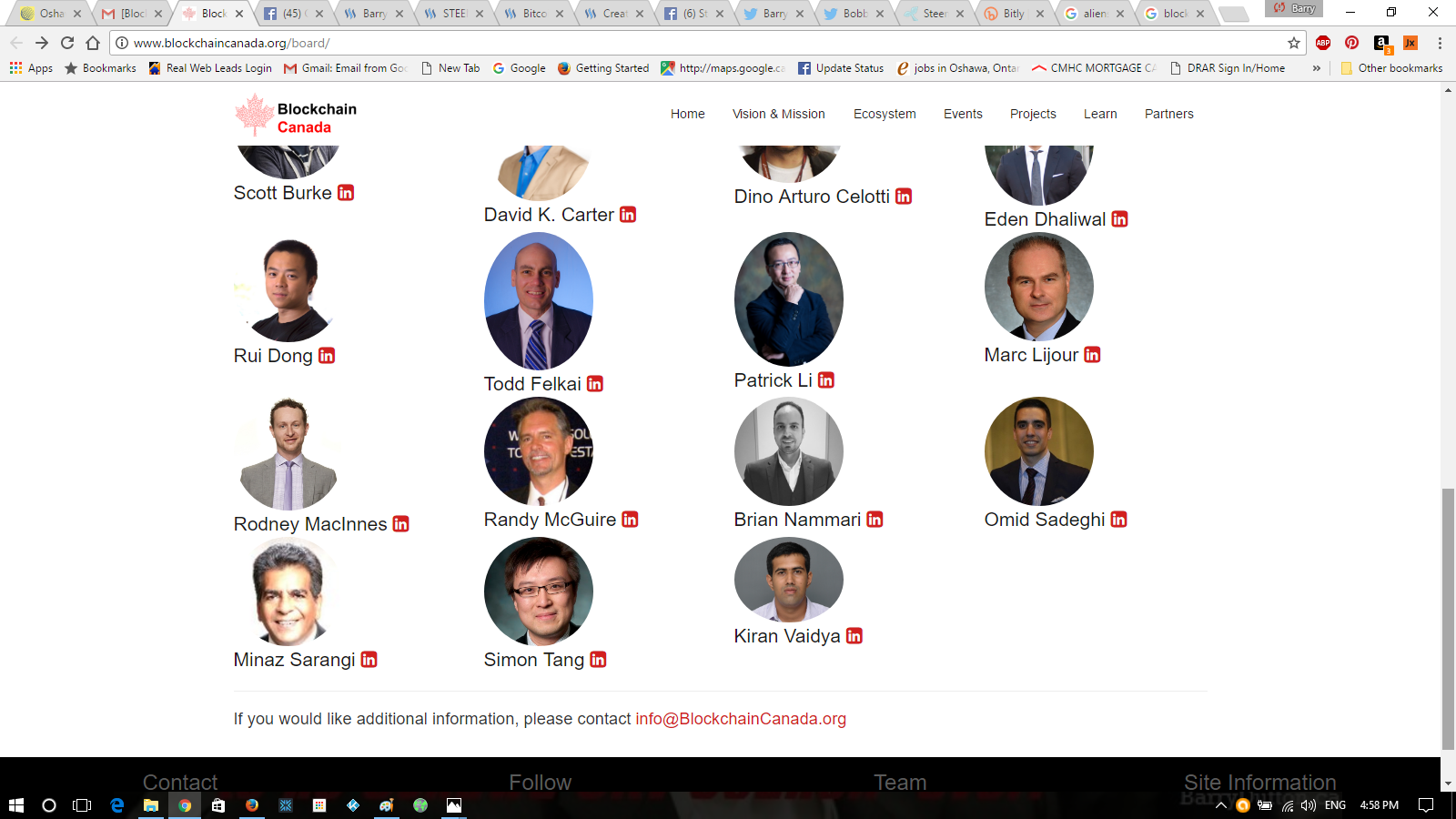The image size is (1456, 819).
Task: Open Kiran Vaidya's LinkedIn icon
Action: [854, 636]
